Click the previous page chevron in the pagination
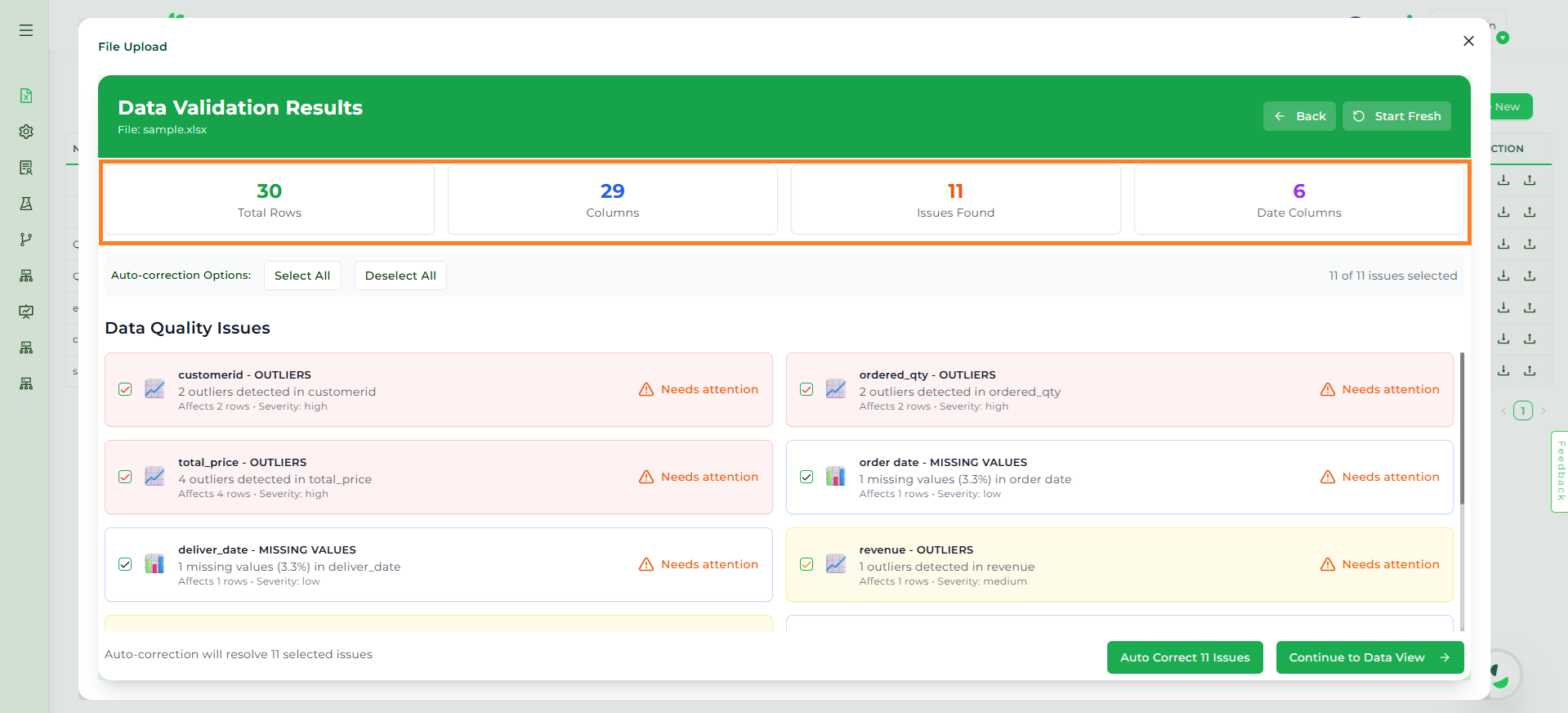Viewport: 1568px width, 713px height. (1503, 410)
